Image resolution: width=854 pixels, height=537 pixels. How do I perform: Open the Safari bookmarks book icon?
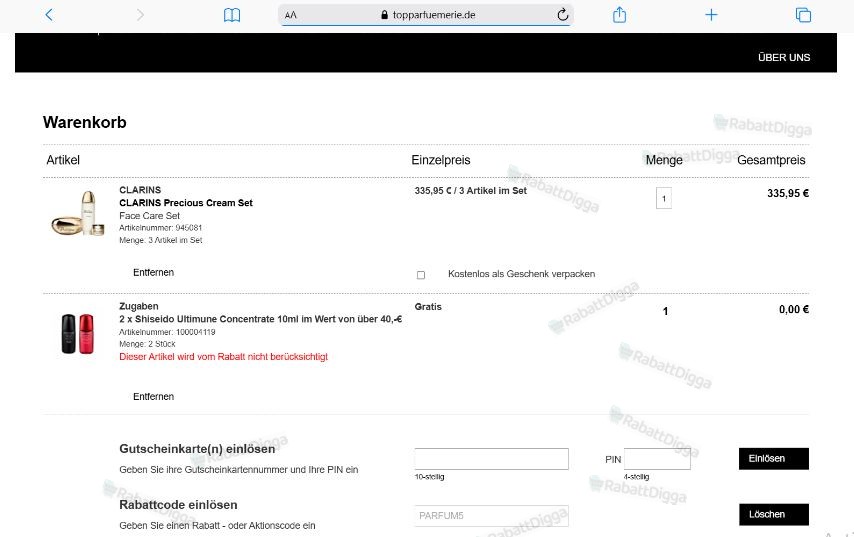pyautogui.click(x=232, y=15)
